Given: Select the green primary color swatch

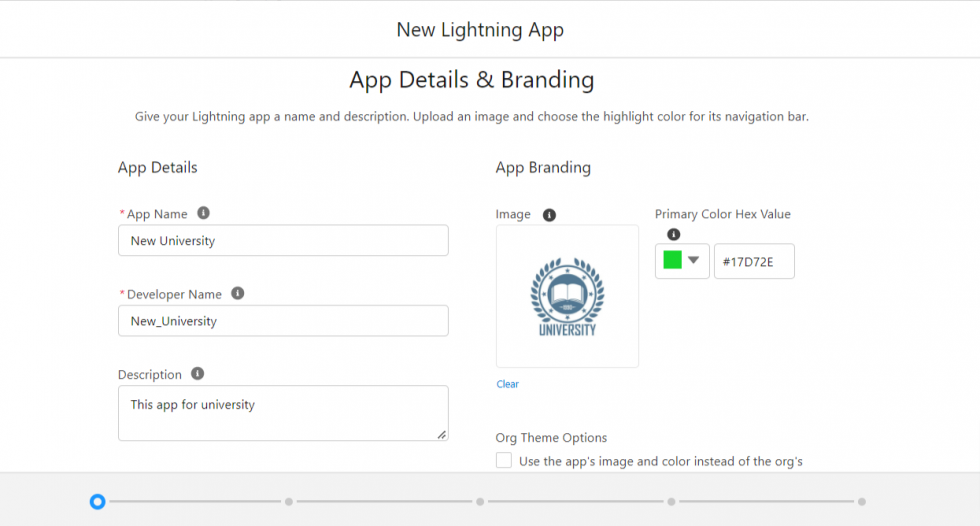Looking at the screenshot, I should (x=672, y=261).
